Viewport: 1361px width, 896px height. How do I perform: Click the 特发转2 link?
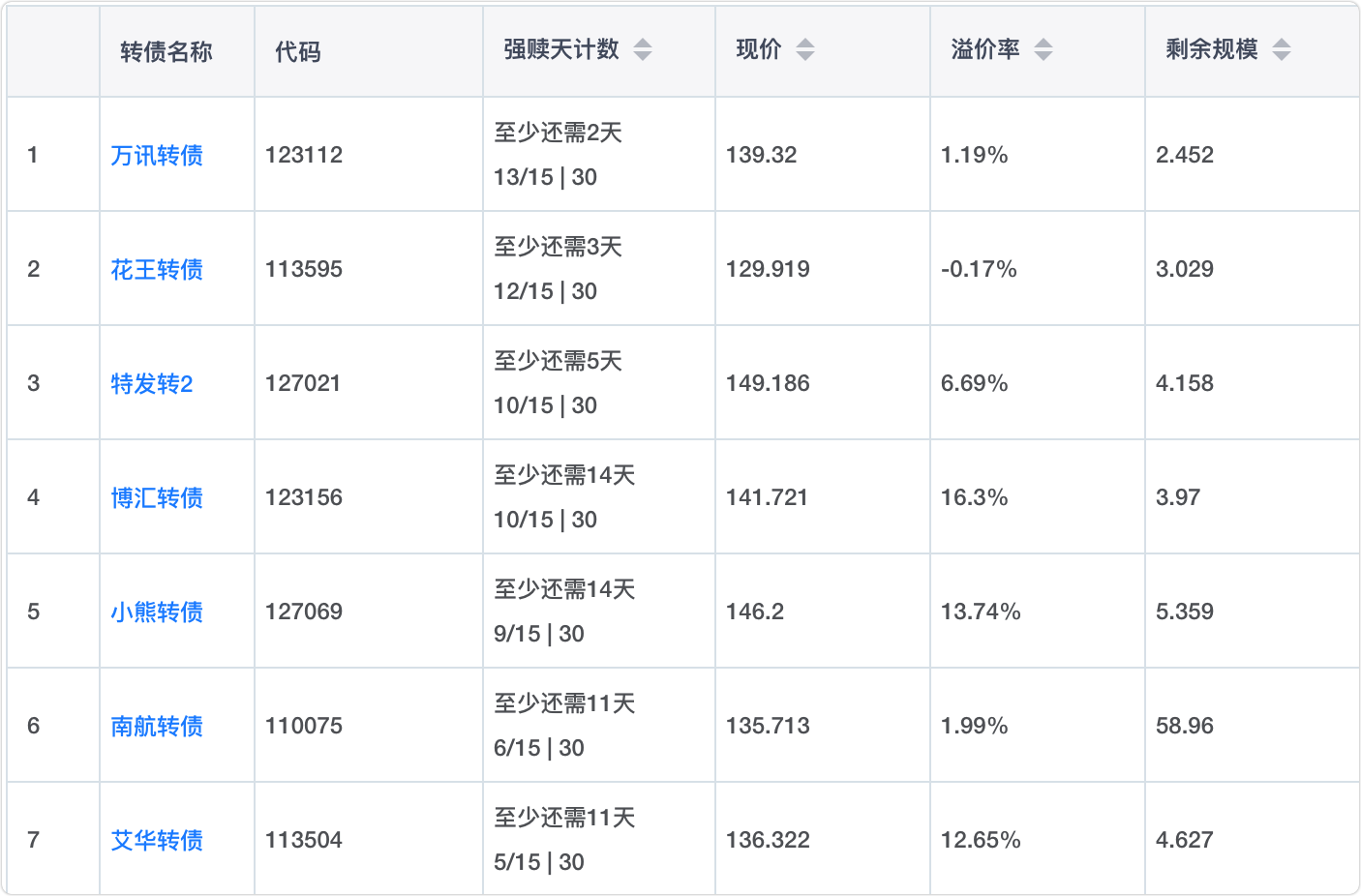[x=152, y=383]
